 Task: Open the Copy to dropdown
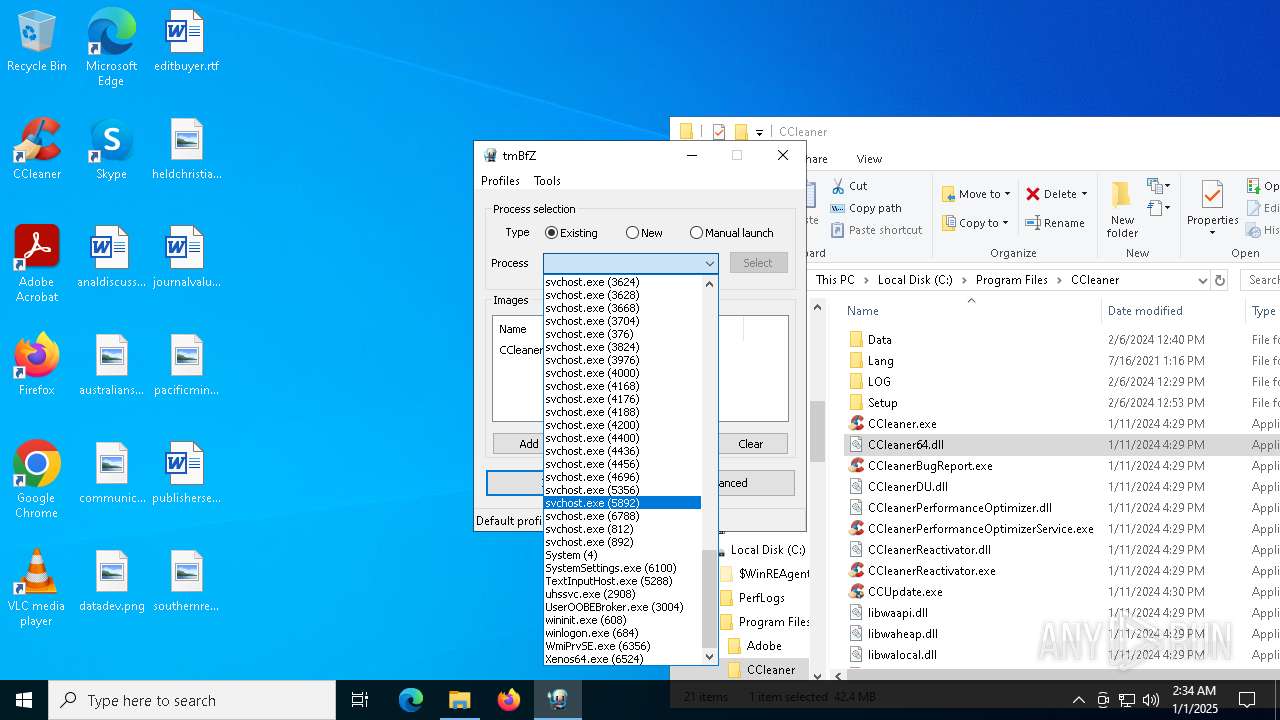1004,223
